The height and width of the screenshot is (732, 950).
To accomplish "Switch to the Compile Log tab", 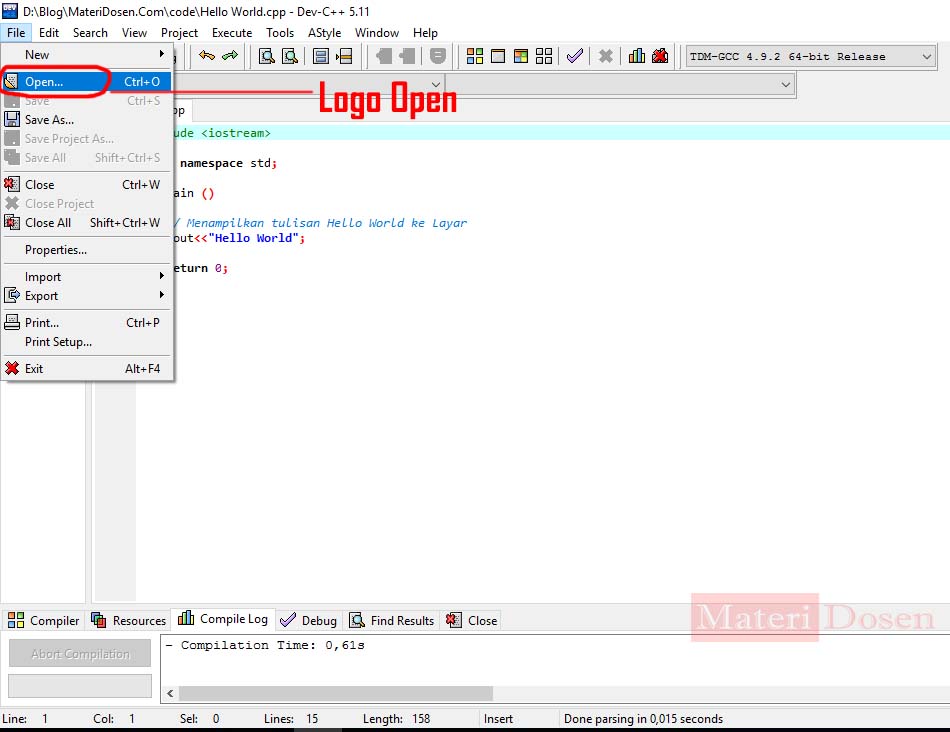I will click(x=223, y=619).
